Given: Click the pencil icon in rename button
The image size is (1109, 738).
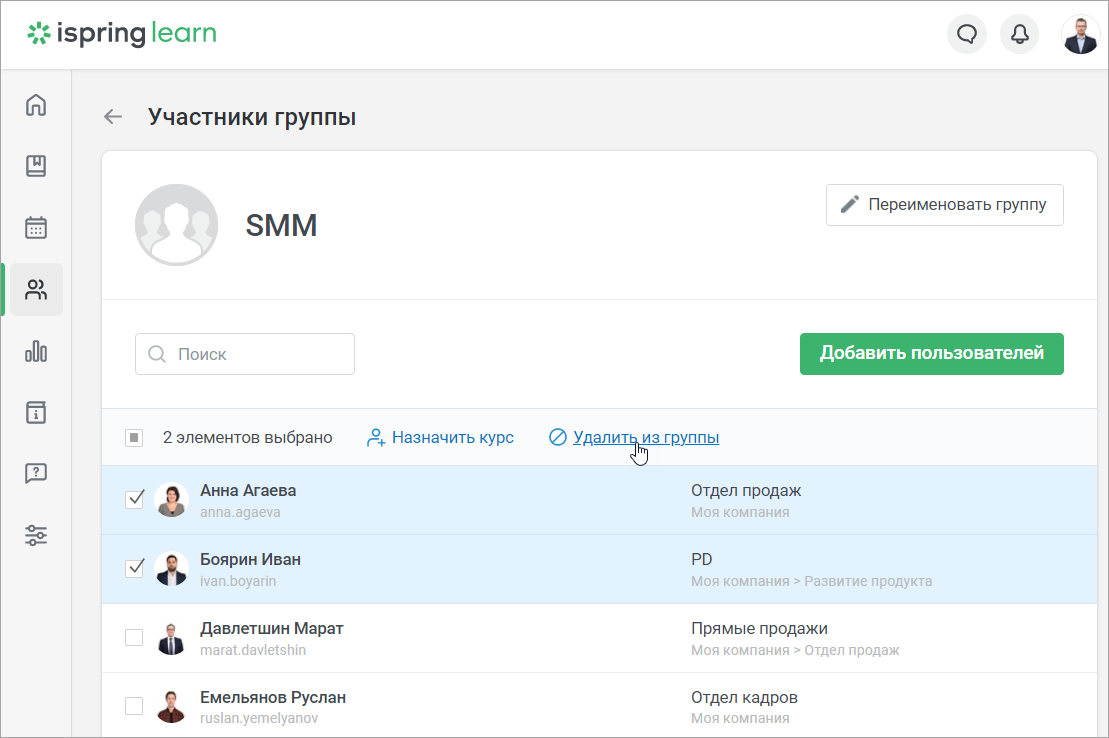Looking at the screenshot, I should tap(849, 204).
